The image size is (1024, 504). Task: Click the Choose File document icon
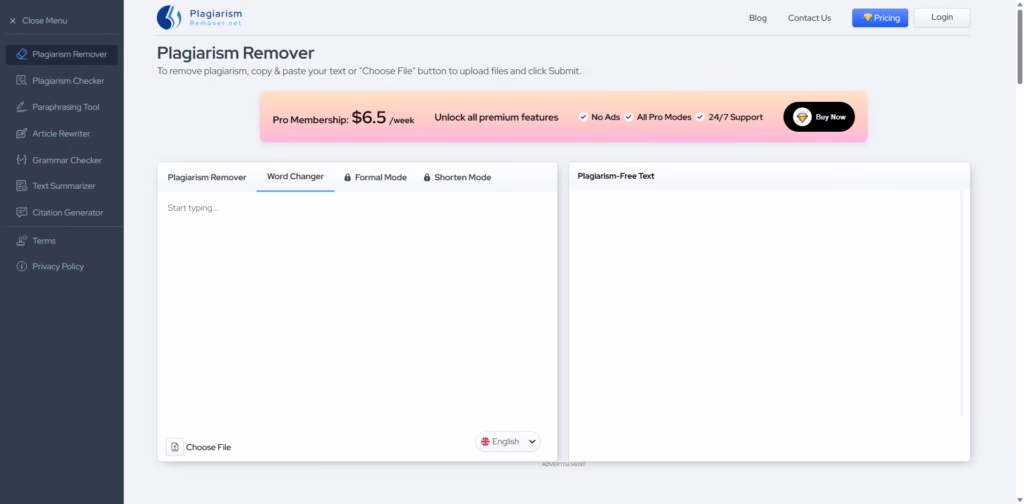click(x=174, y=447)
